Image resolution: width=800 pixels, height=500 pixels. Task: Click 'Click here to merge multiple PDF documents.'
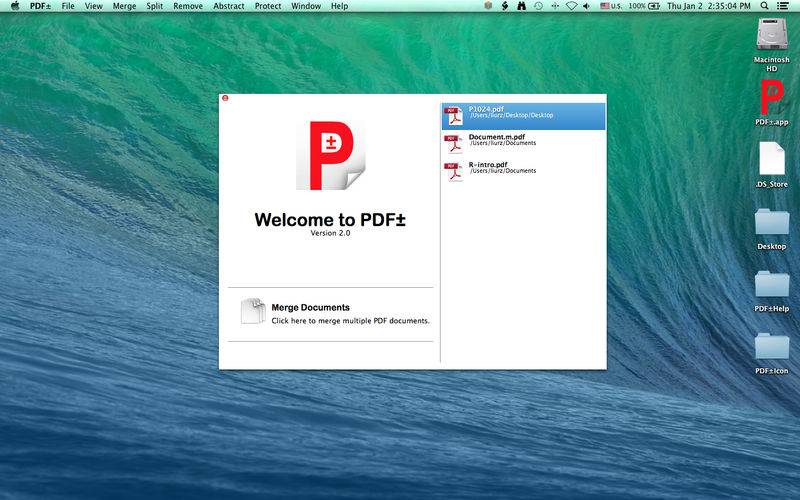(x=351, y=320)
